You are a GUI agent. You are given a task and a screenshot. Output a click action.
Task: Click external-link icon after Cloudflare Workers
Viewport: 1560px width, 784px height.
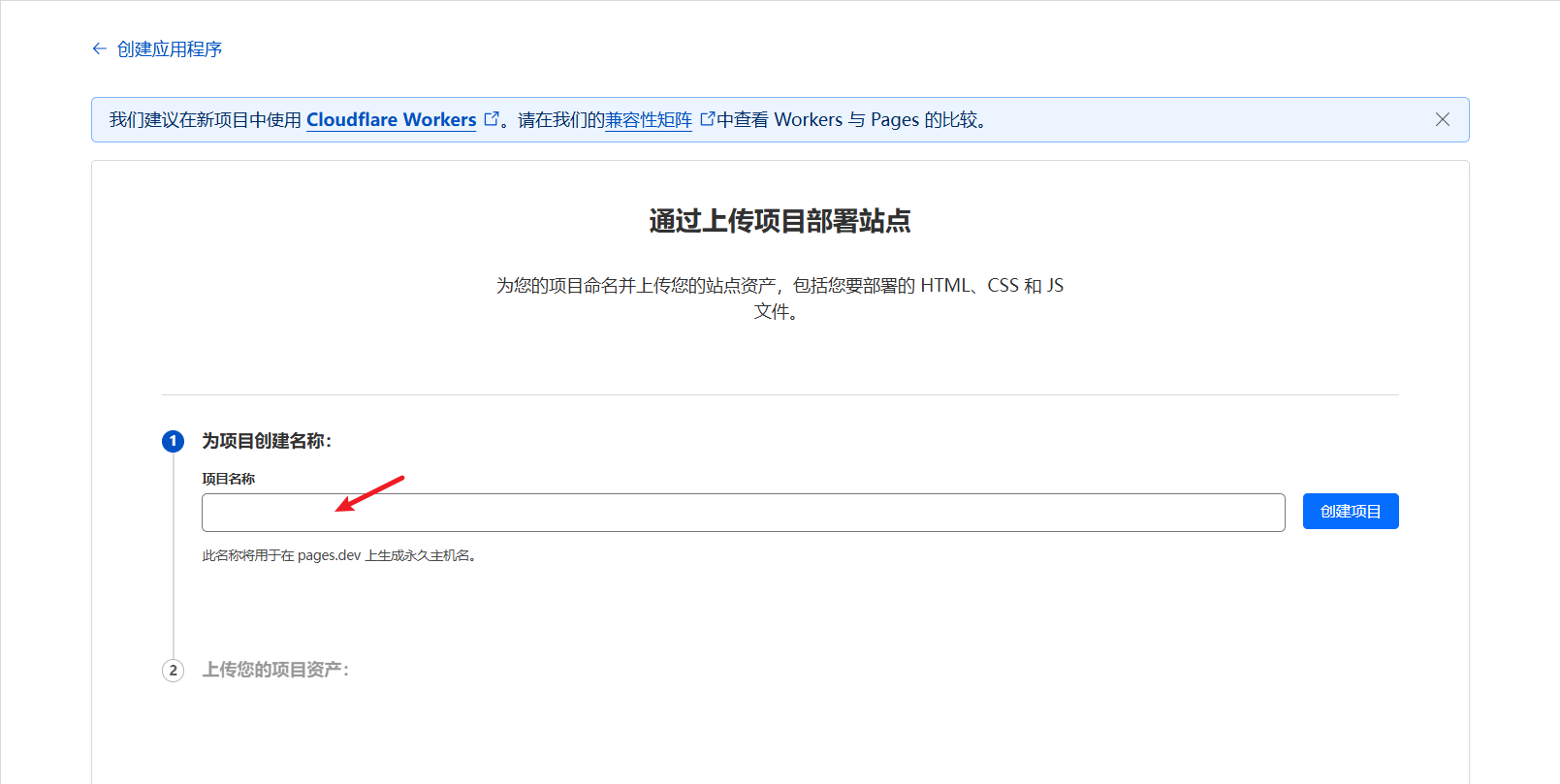point(492,119)
